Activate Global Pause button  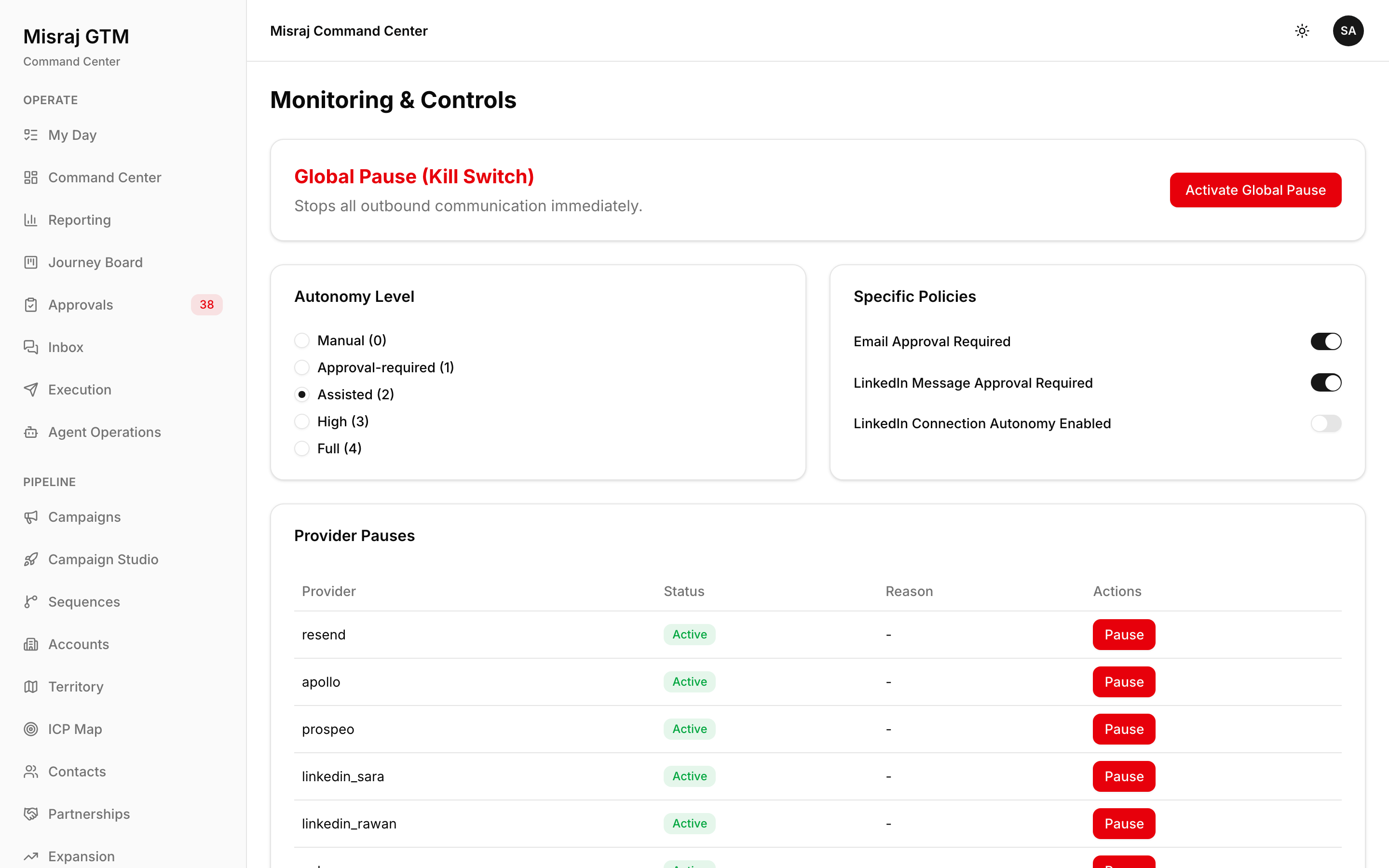tap(1255, 190)
